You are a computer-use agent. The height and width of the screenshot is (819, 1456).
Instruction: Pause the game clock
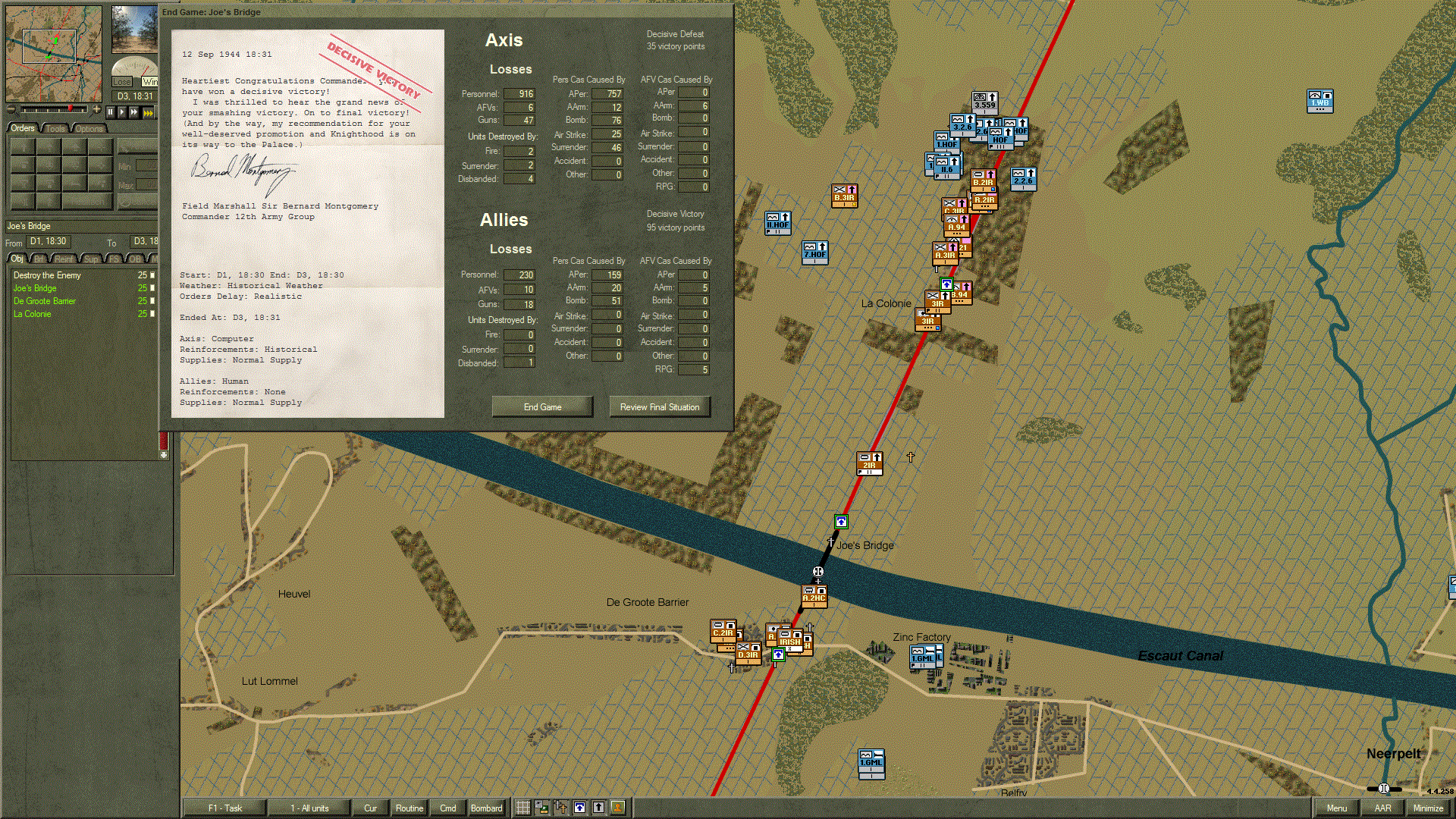pos(110,112)
